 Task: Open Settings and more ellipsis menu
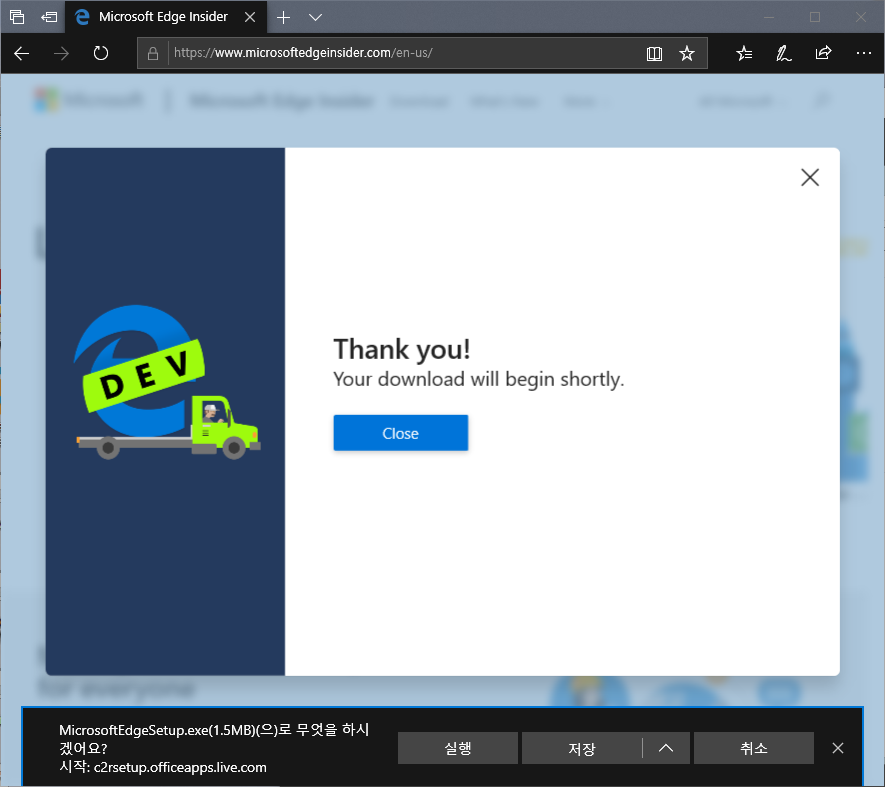pos(864,54)
